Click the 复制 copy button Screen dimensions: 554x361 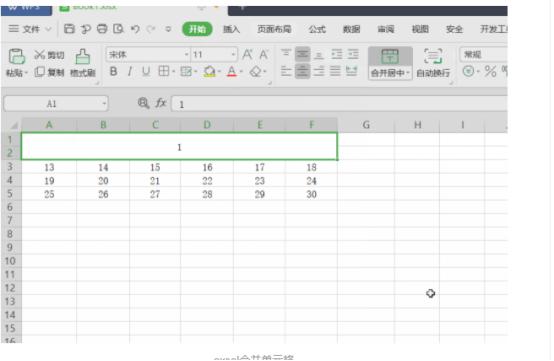[x=49, y=72]
